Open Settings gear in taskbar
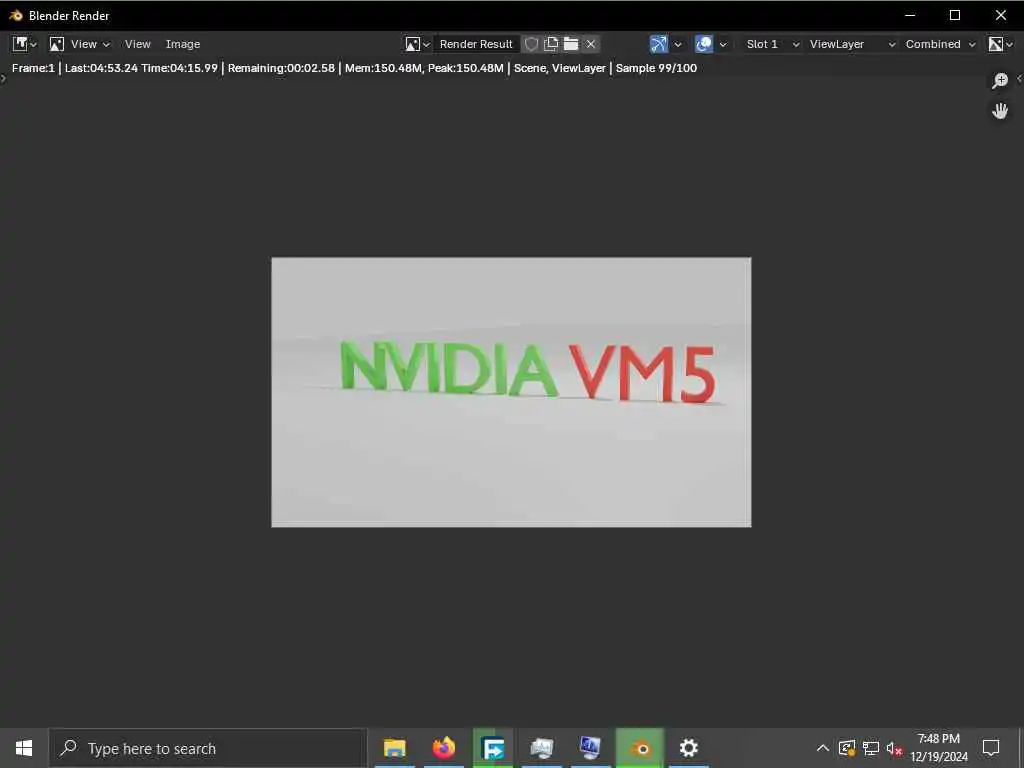 point(688,748)
